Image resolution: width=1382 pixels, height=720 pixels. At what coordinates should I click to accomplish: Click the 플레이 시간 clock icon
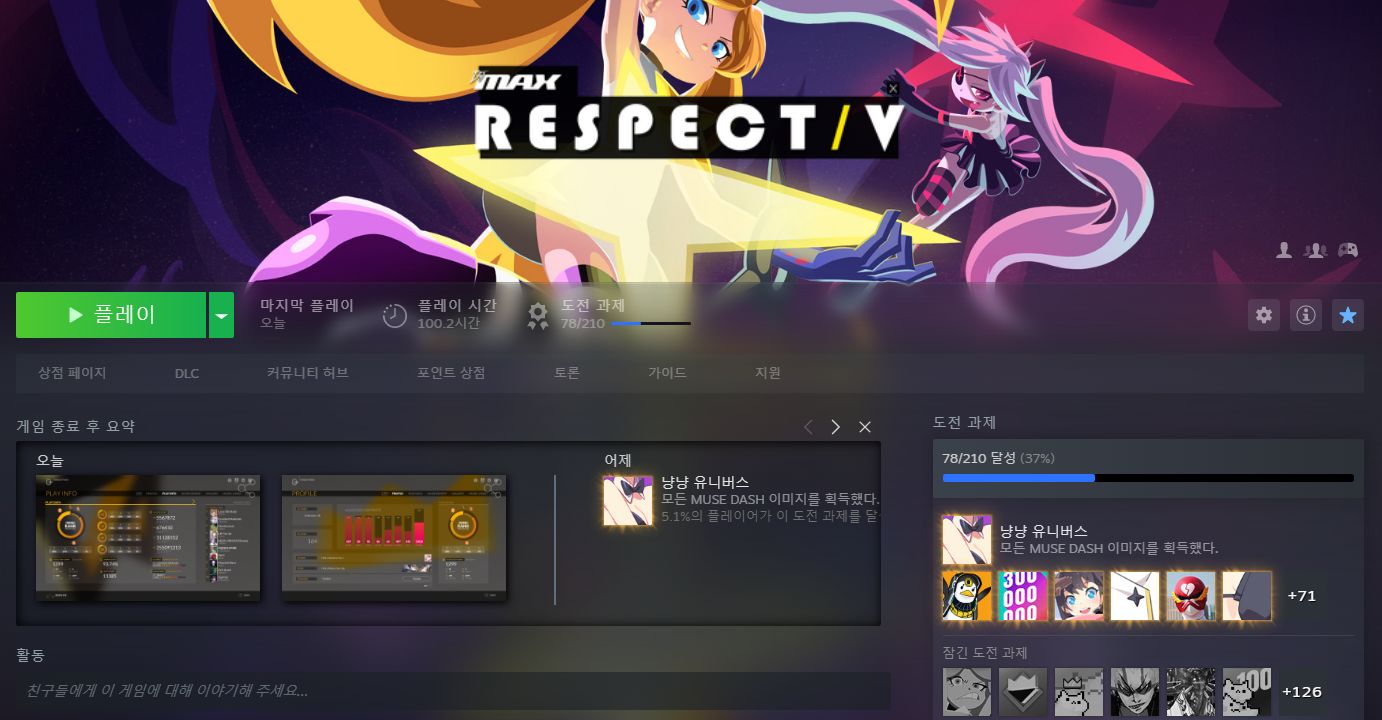395,316
